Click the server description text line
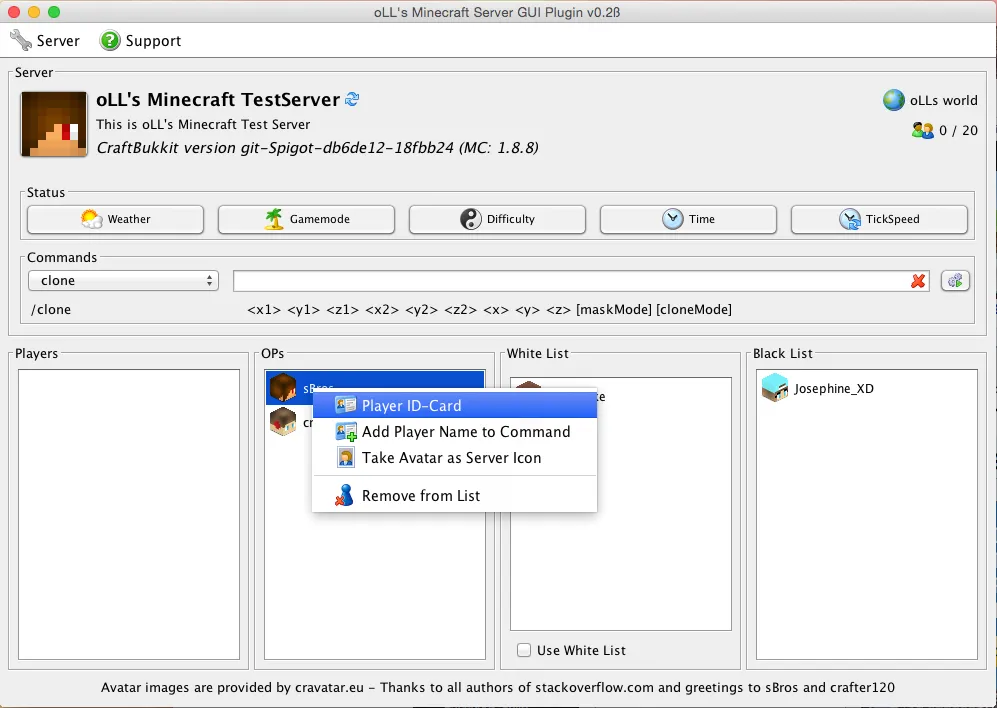997x708 pixels. tap(203, 125)
